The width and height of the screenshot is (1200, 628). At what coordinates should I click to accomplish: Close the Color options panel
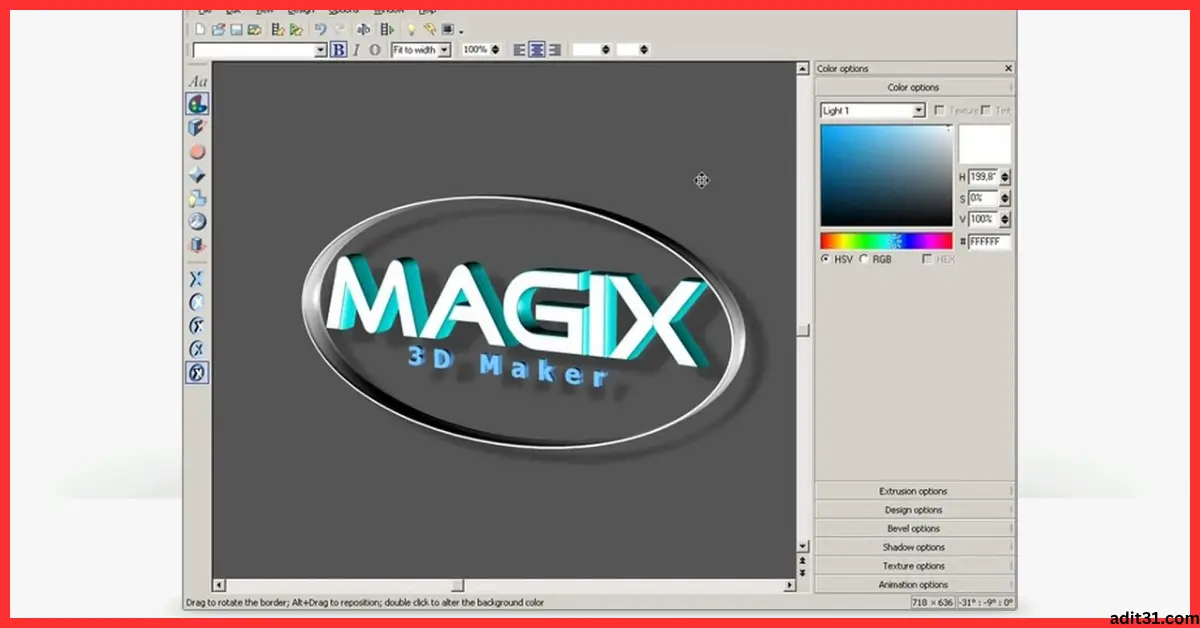click(x=1008, y=68)
